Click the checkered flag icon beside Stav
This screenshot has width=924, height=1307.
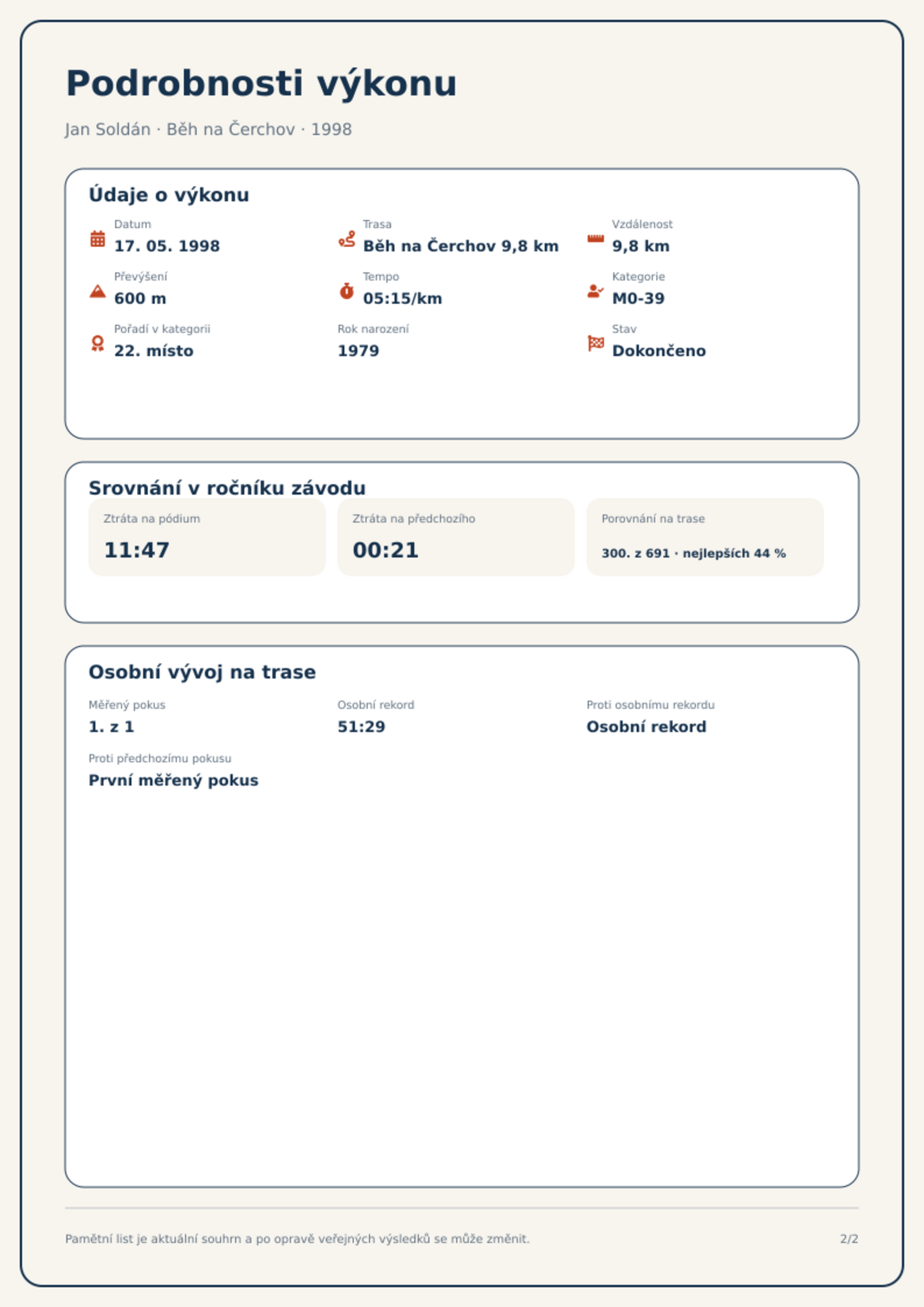click(x=596, y=343)
